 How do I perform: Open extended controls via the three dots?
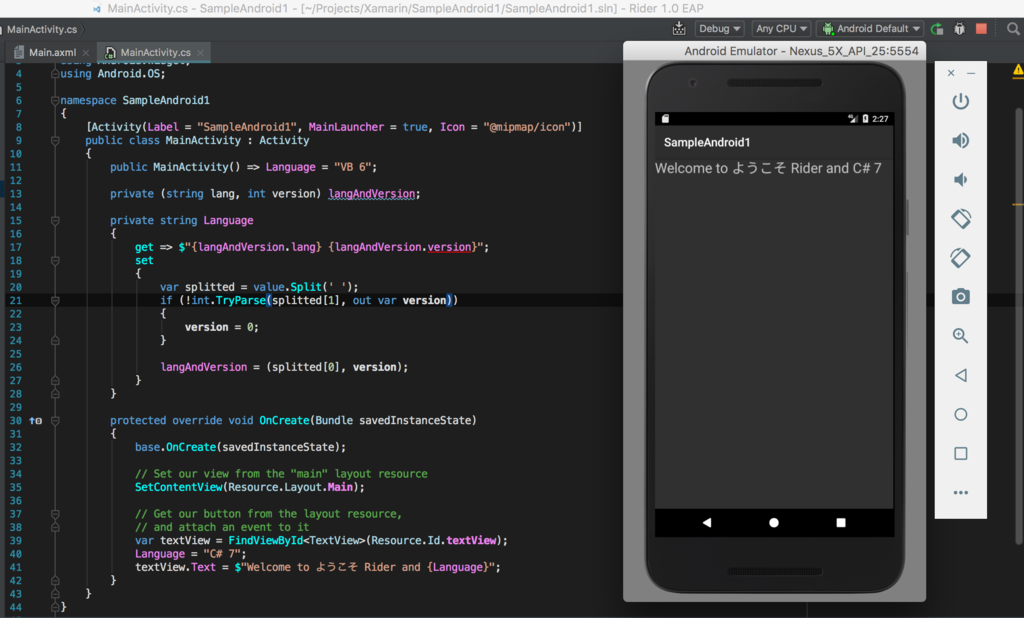pyautogui.click(x=960, y=493)
